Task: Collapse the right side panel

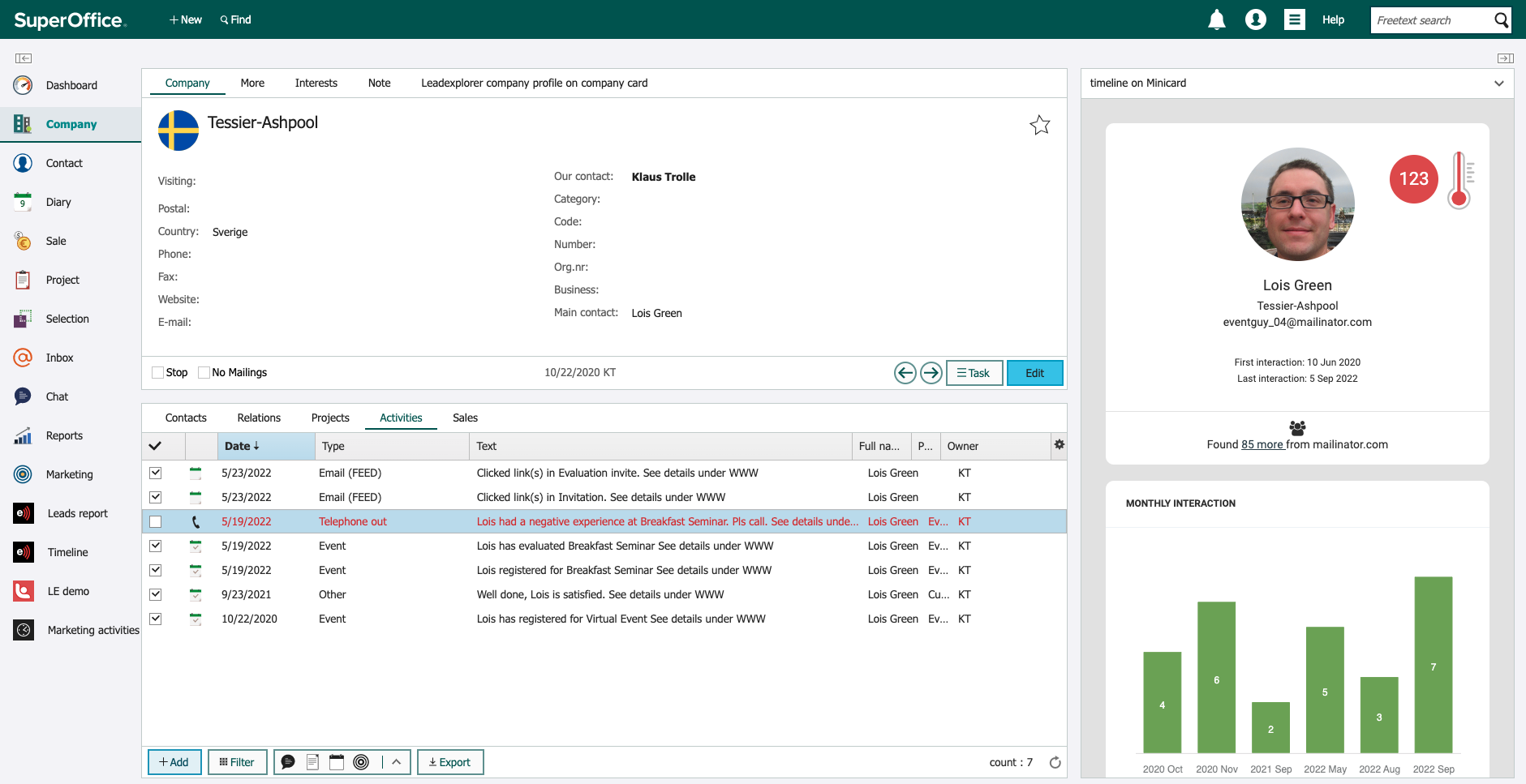Action: tap(1506, 58)
